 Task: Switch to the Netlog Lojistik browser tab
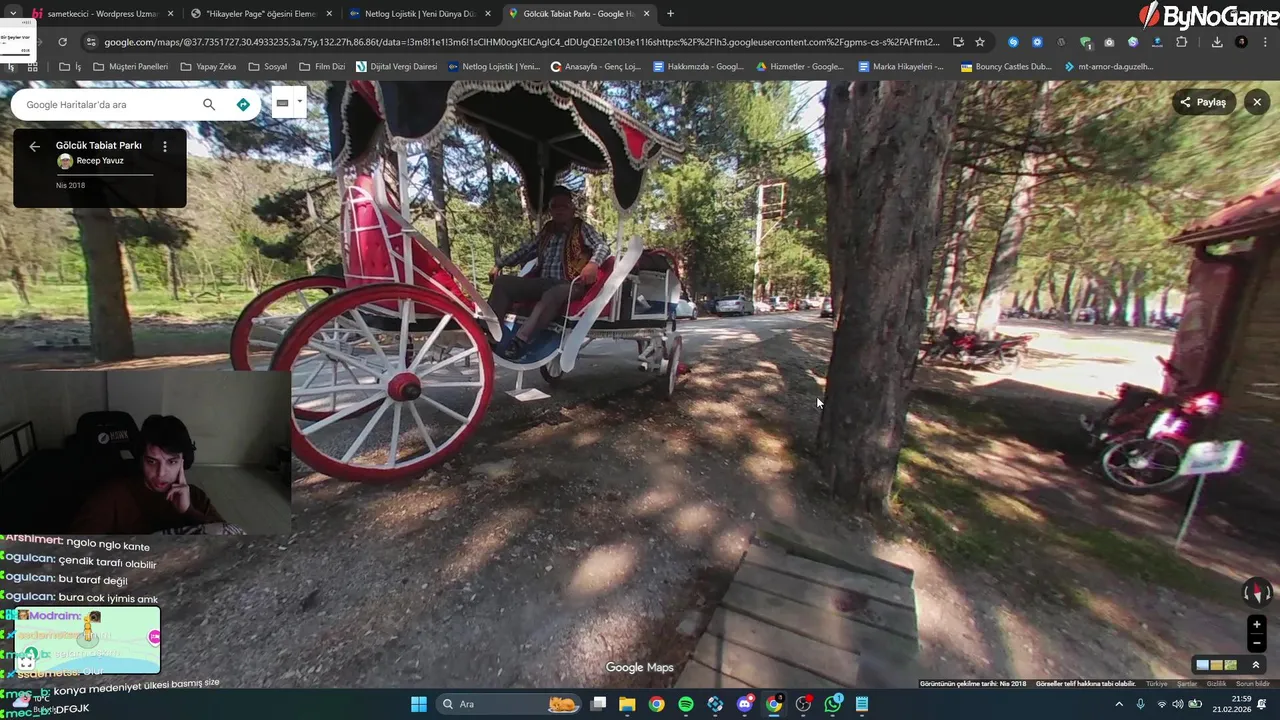click(420, 14)
